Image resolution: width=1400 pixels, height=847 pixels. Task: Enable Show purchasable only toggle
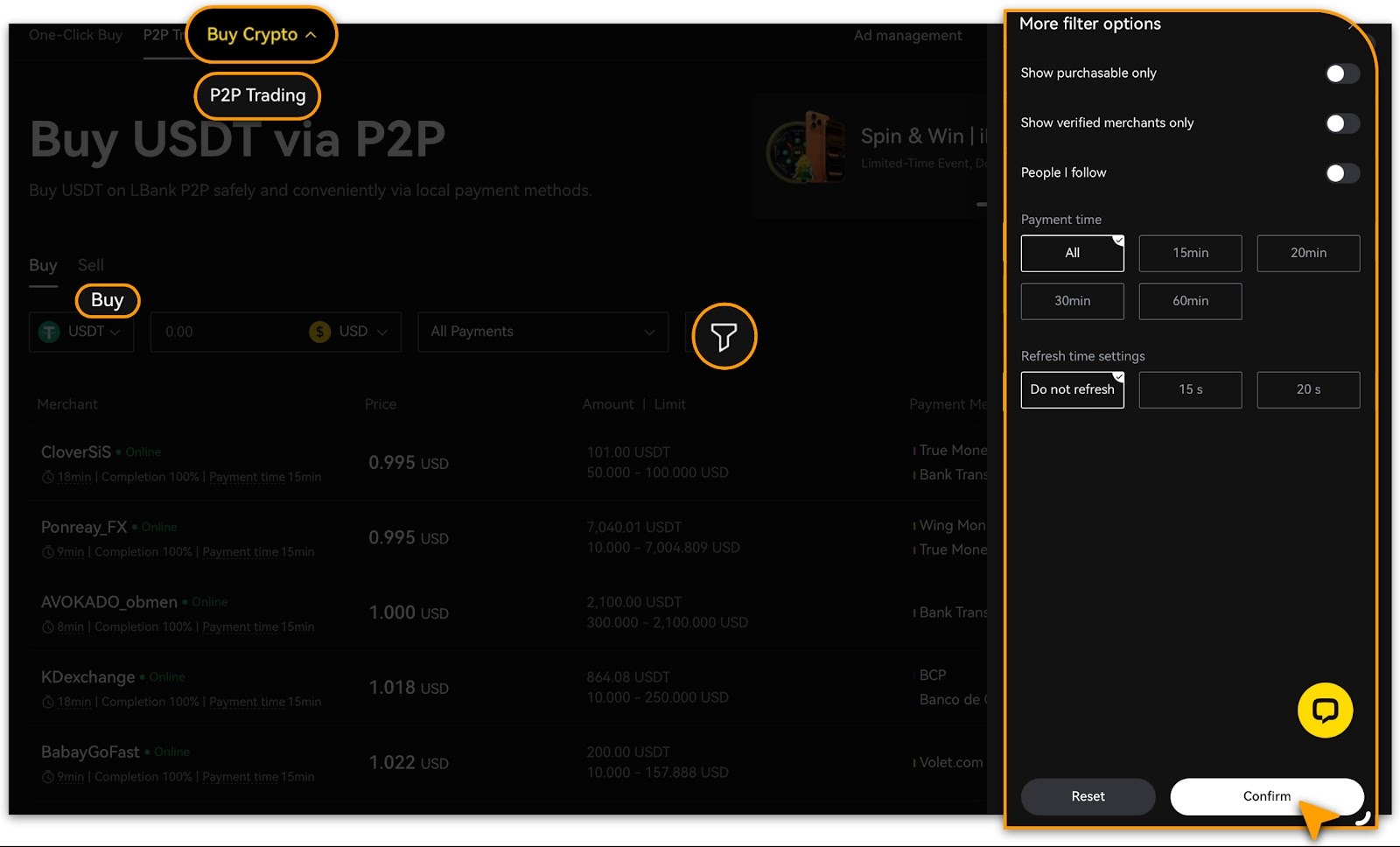1341,73
